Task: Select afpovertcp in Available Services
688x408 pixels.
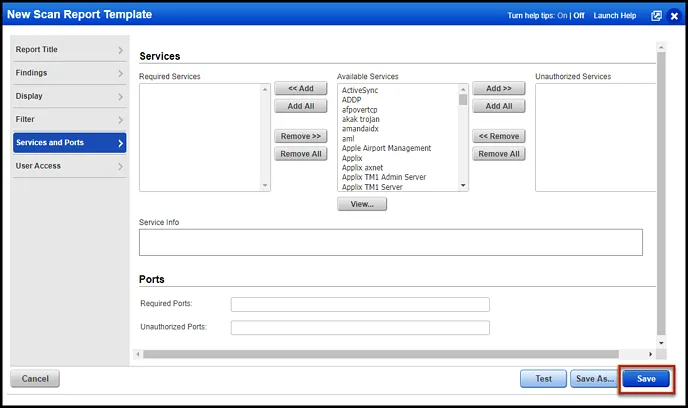Action: click(x=359, y=110)
